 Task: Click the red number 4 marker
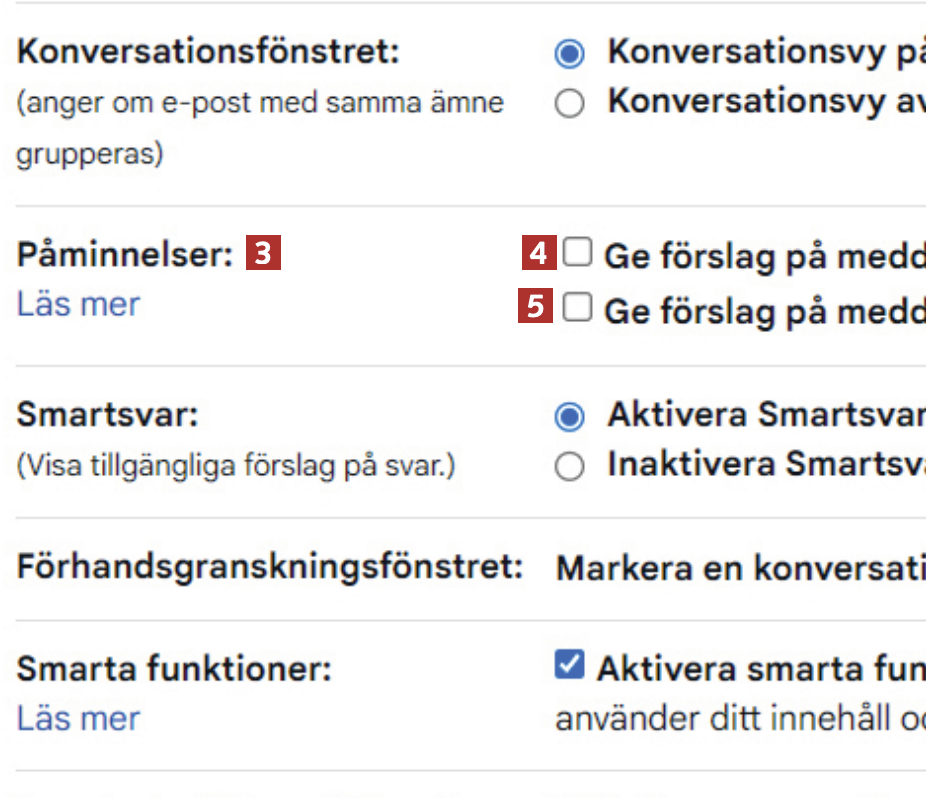(538, 254)
